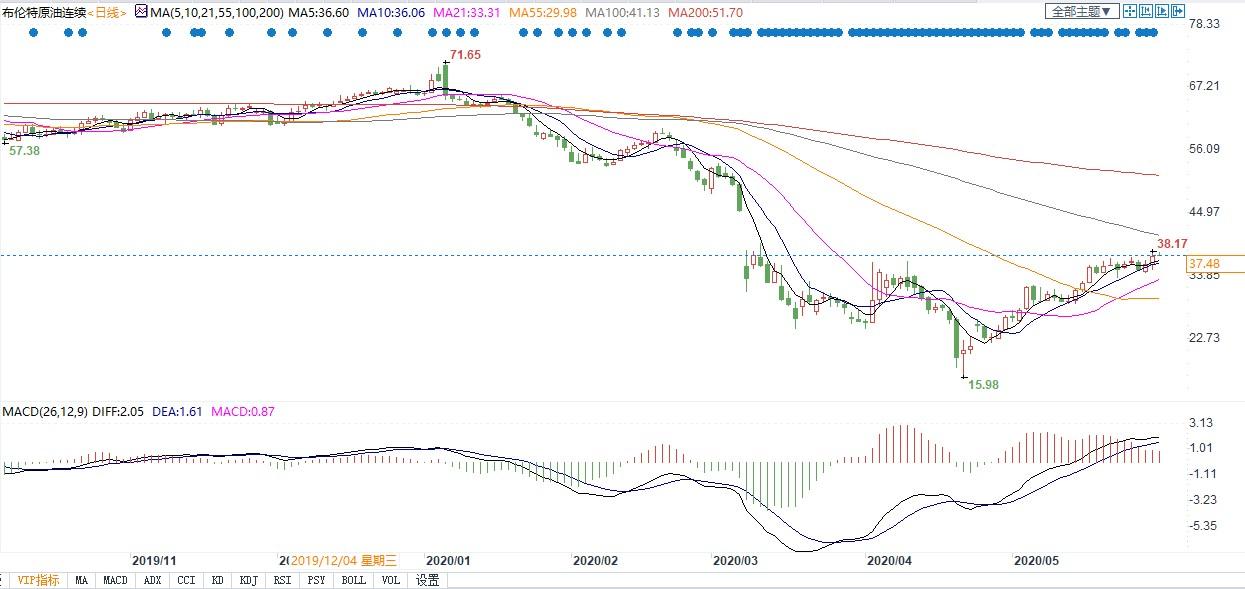
Task: Click the crosshair cursor icon at top right
Action: coord(1129,12)
